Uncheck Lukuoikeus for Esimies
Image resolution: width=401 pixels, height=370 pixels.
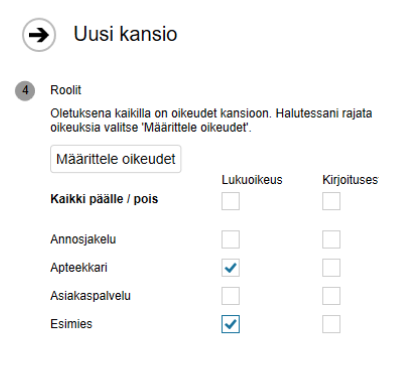(230, 324)
